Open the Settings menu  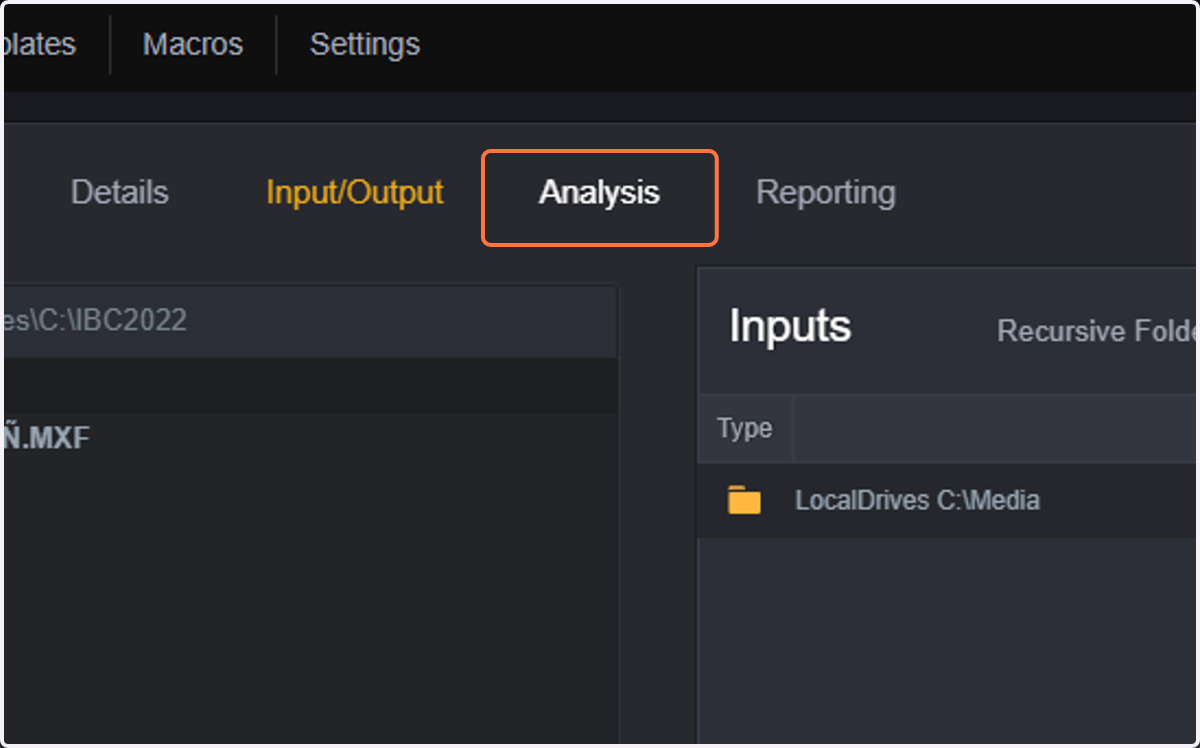click(x=364, y=45)
